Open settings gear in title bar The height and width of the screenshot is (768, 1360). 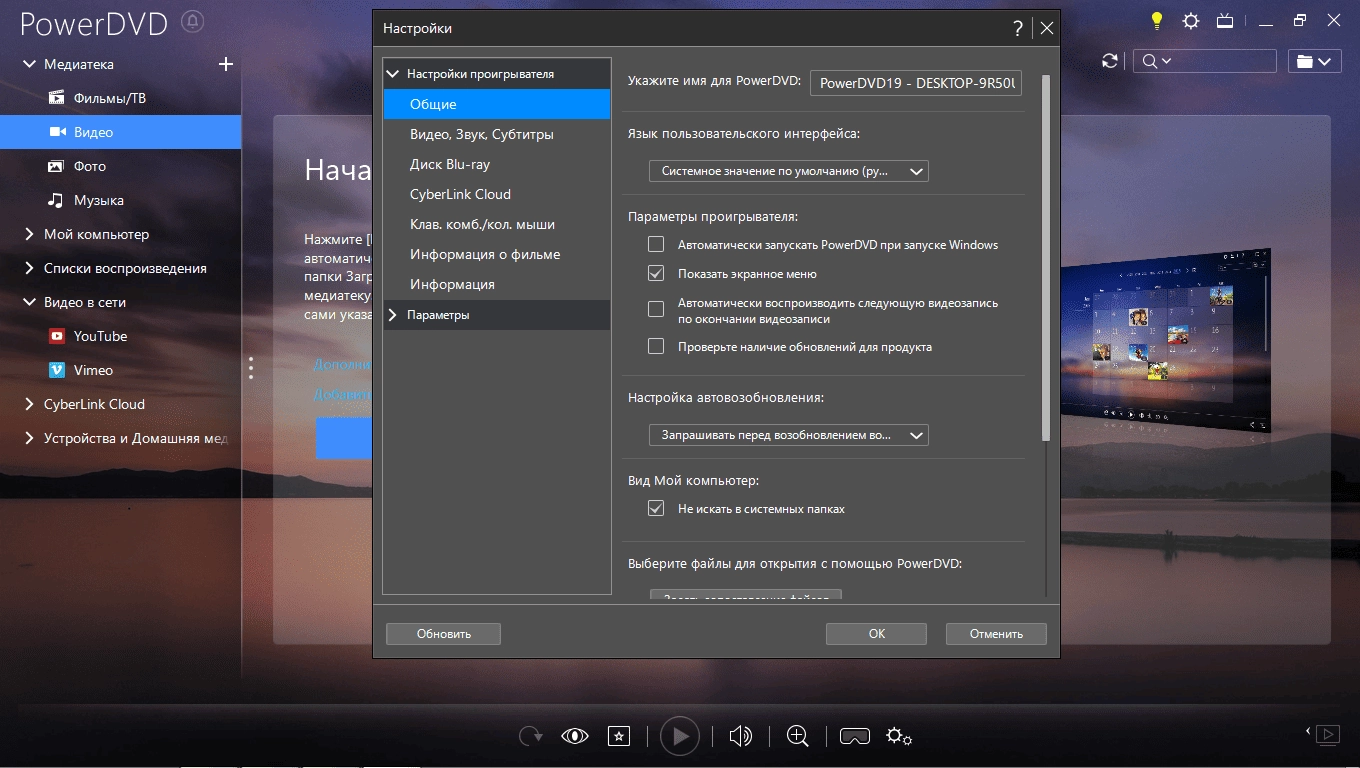tap(1191, 21)
